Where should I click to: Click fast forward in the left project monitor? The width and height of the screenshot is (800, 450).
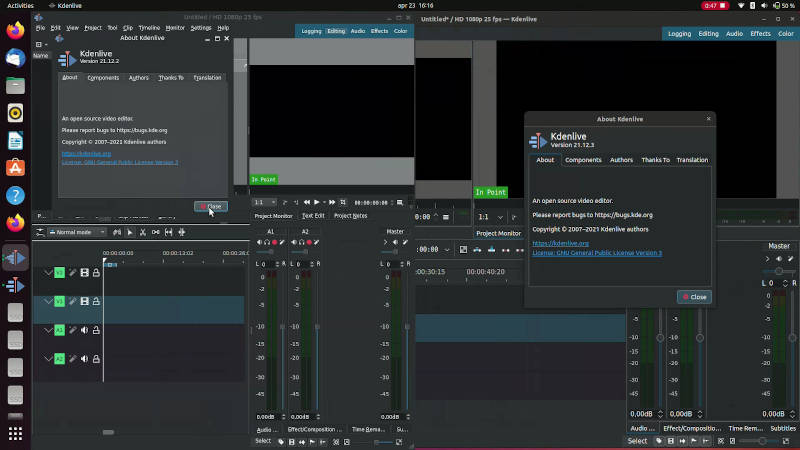pos(332,203)
